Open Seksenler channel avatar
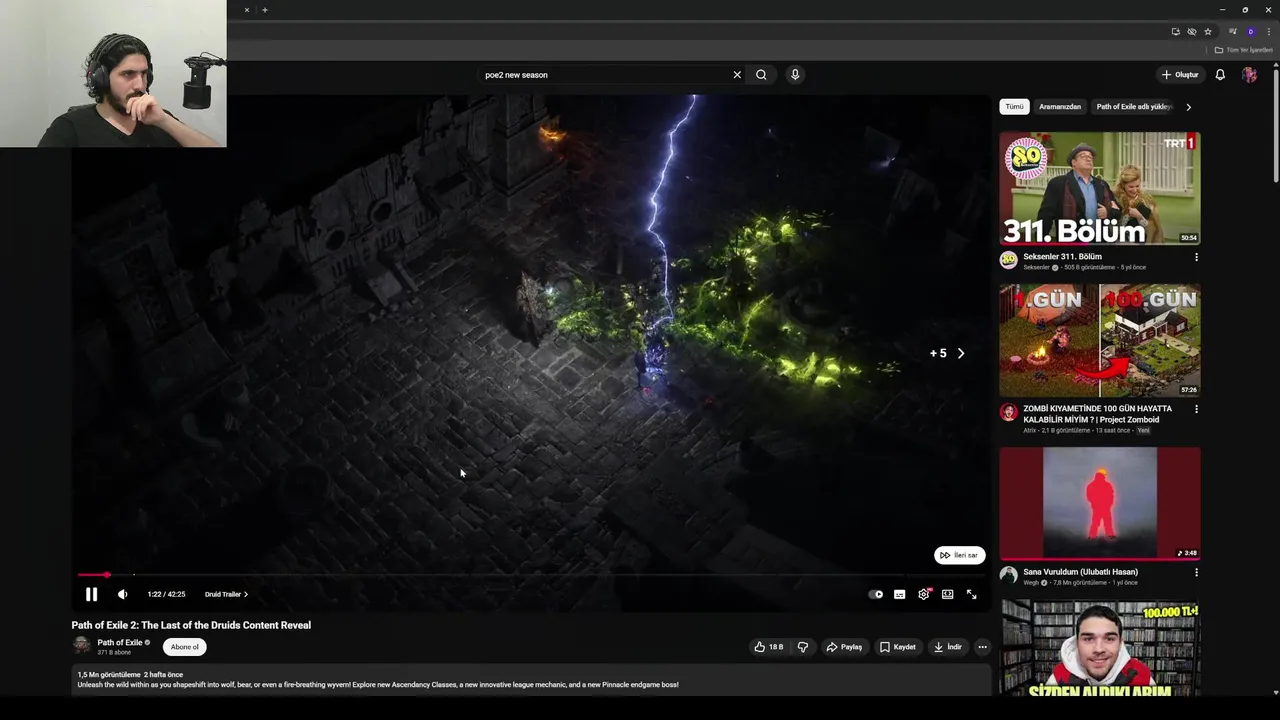The width and height of the screenshot is (1280, 720). pyautogui.click(x=1008, y=260)
